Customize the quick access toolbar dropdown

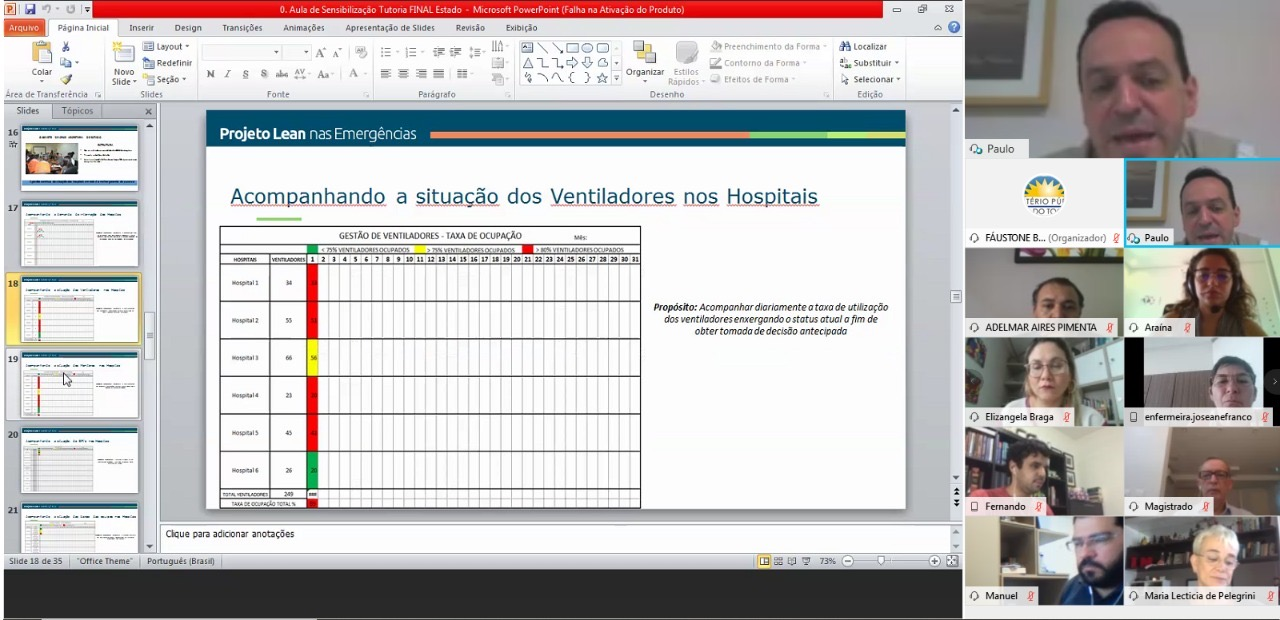pyautogui.click(x=87, y=9)
